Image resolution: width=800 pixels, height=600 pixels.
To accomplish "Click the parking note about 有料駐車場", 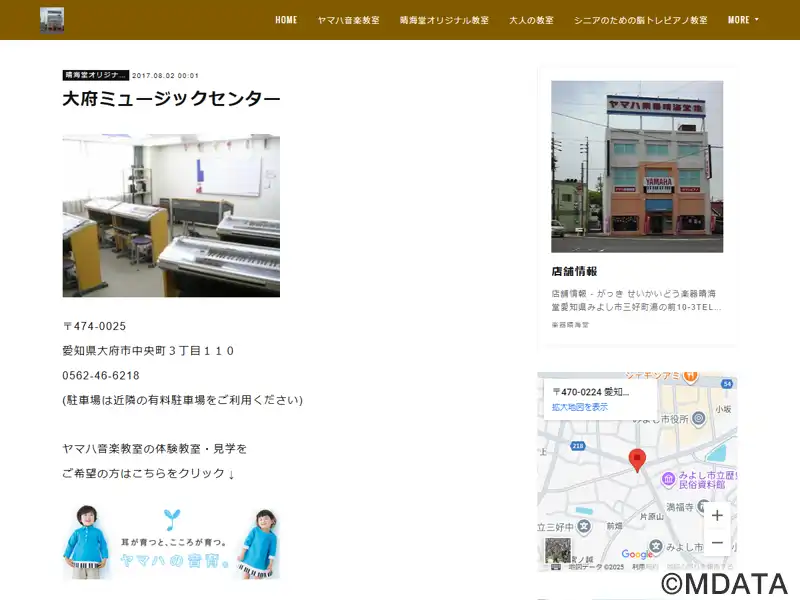I will (183, 400).
